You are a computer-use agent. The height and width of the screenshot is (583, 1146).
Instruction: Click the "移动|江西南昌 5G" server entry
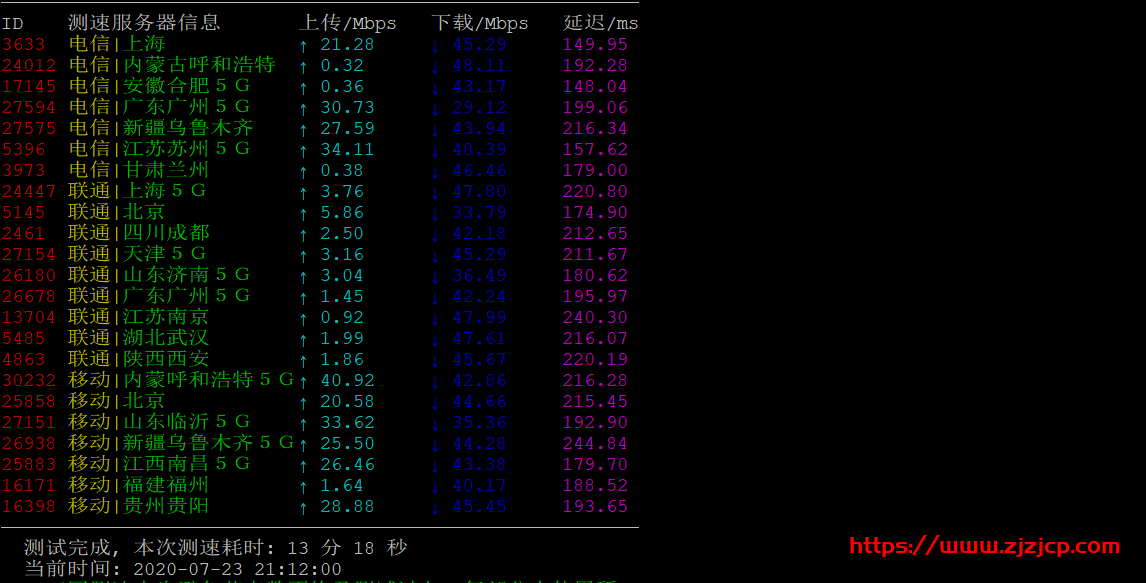click(x=159, y=464)
